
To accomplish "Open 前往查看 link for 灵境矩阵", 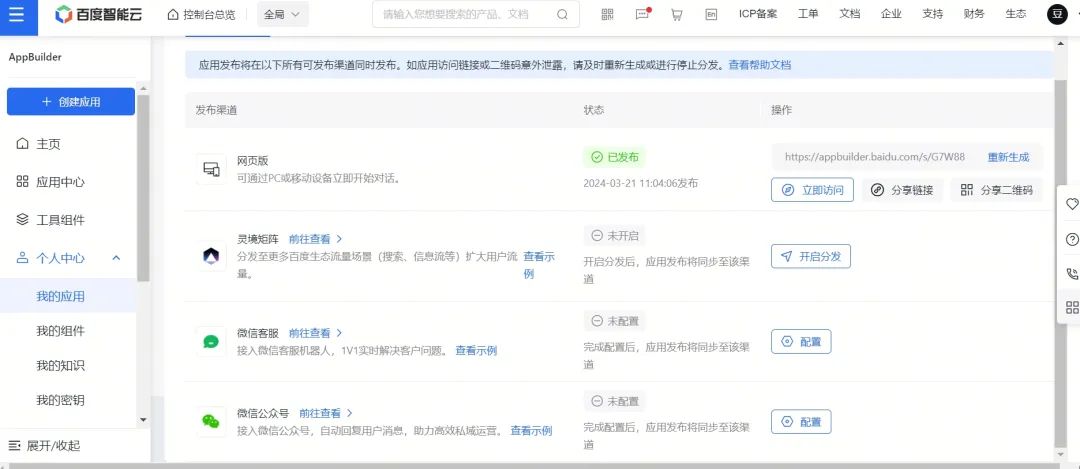I will click(315, 239).
